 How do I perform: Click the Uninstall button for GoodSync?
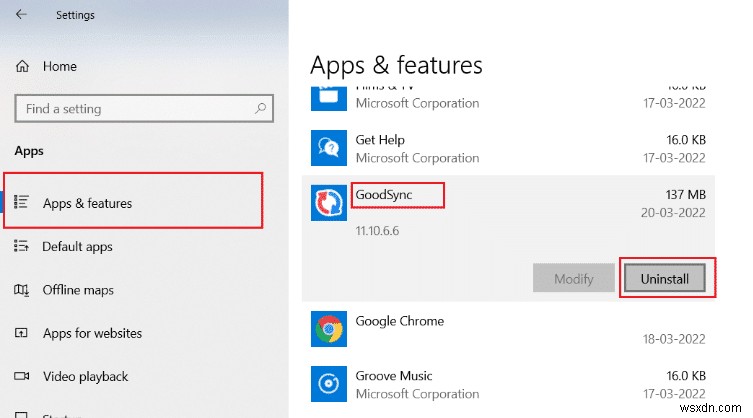(x=665, y=278)
